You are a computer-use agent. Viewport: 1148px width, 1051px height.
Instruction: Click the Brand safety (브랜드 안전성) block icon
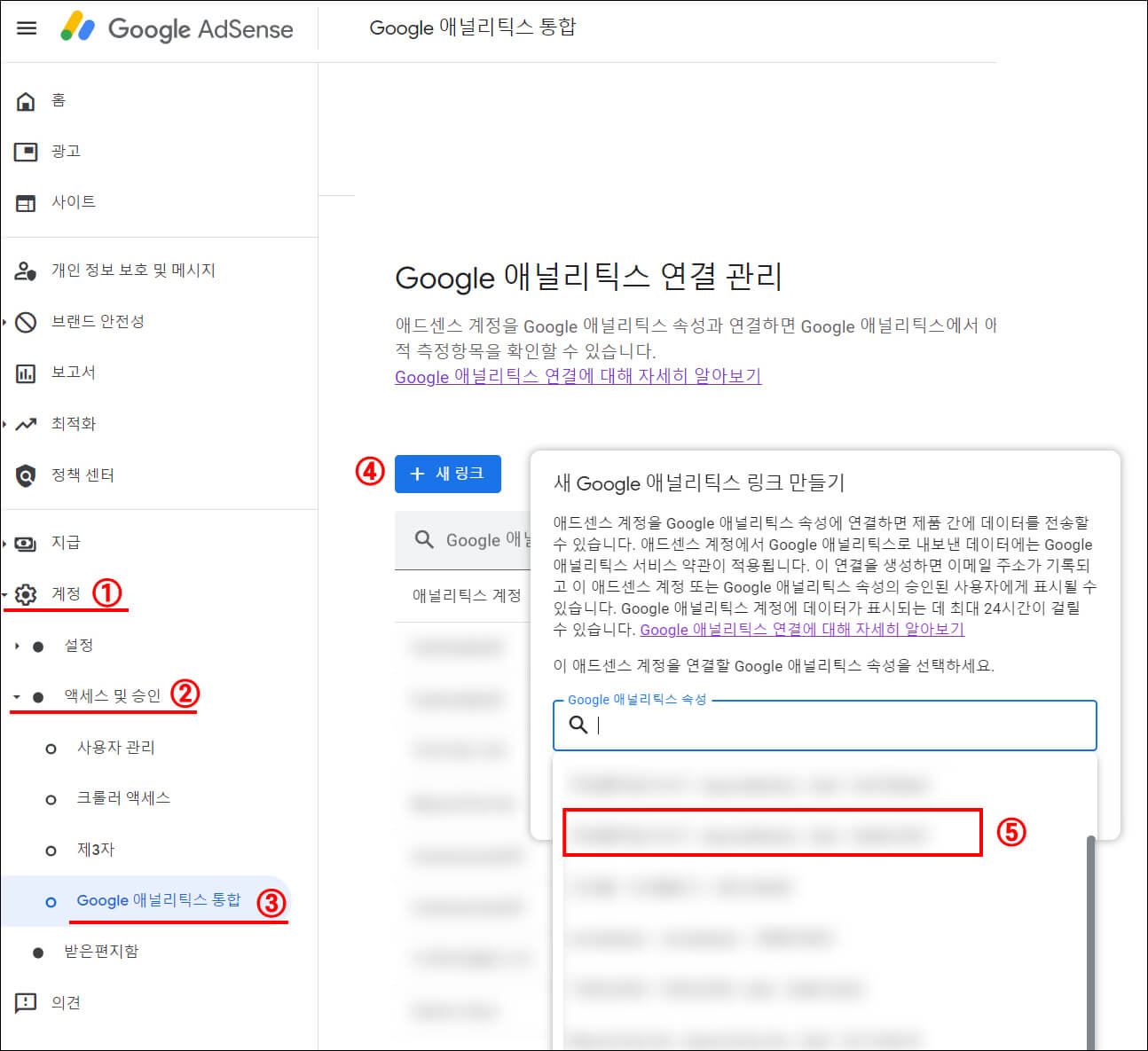coord(26,322)
